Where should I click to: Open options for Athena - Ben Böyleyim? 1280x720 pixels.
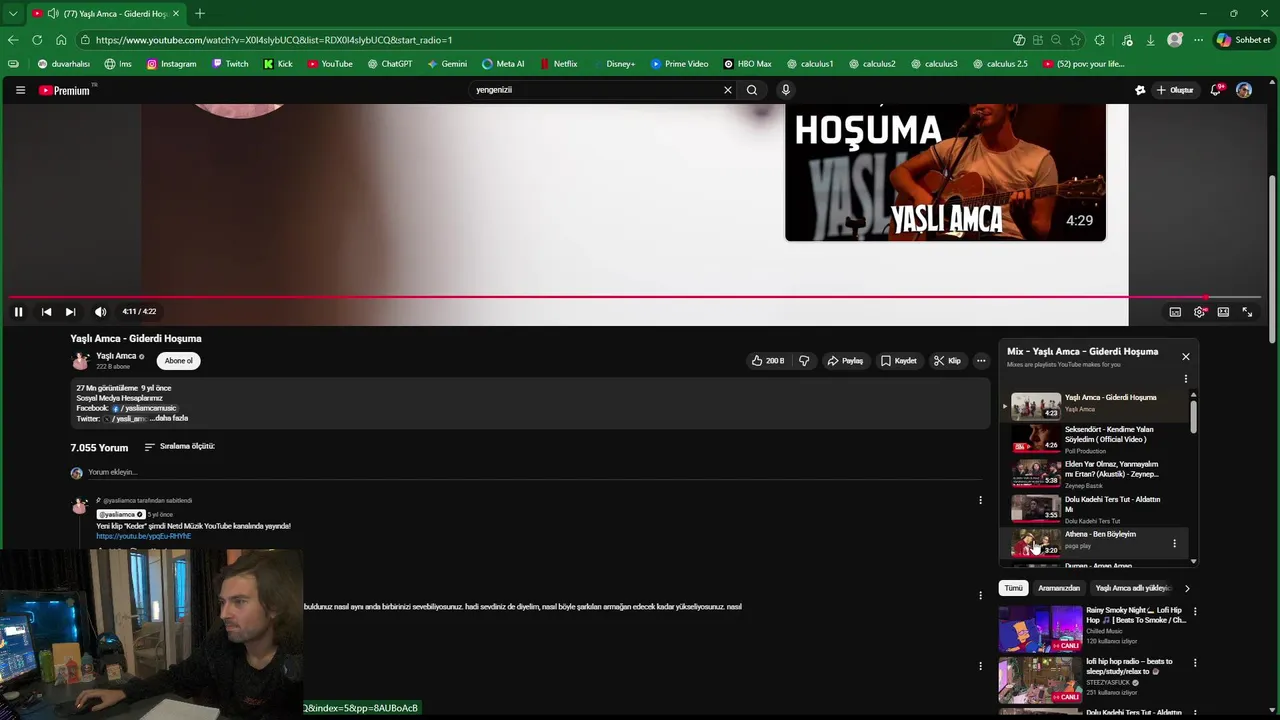tap(1174, 544)
